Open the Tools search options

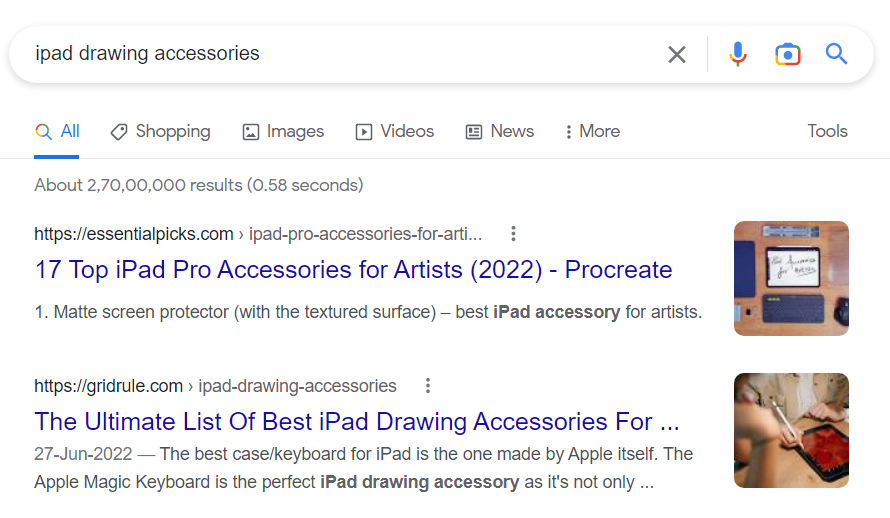827,132
